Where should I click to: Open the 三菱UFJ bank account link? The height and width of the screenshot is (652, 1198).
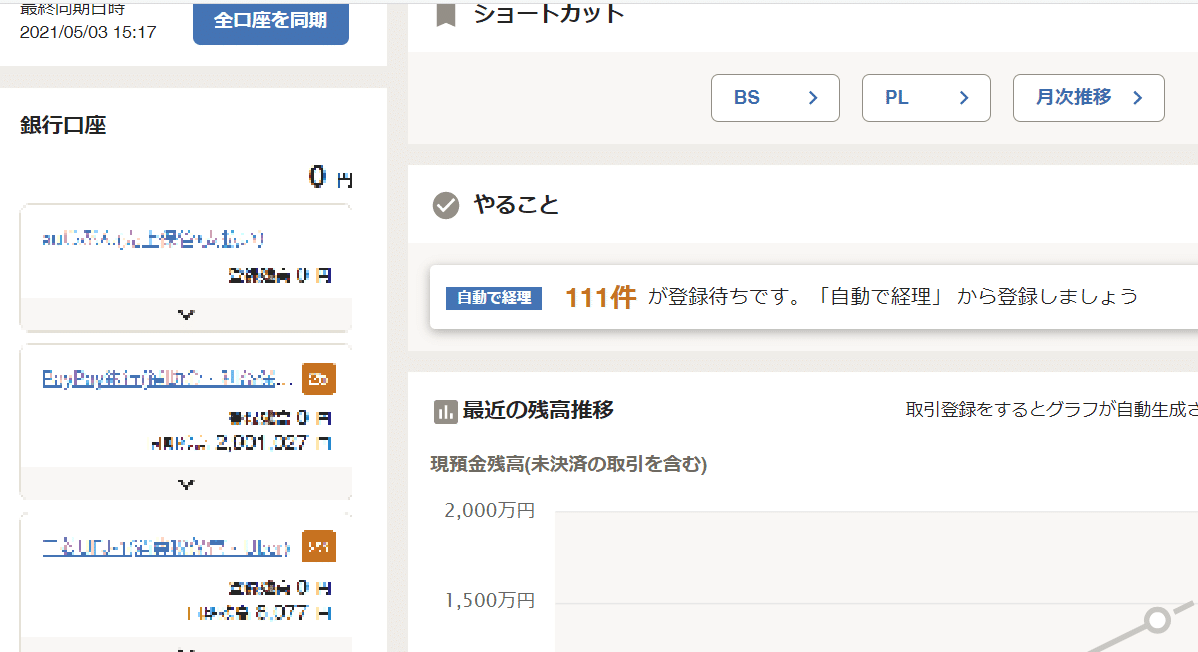(x=166, y=547)
